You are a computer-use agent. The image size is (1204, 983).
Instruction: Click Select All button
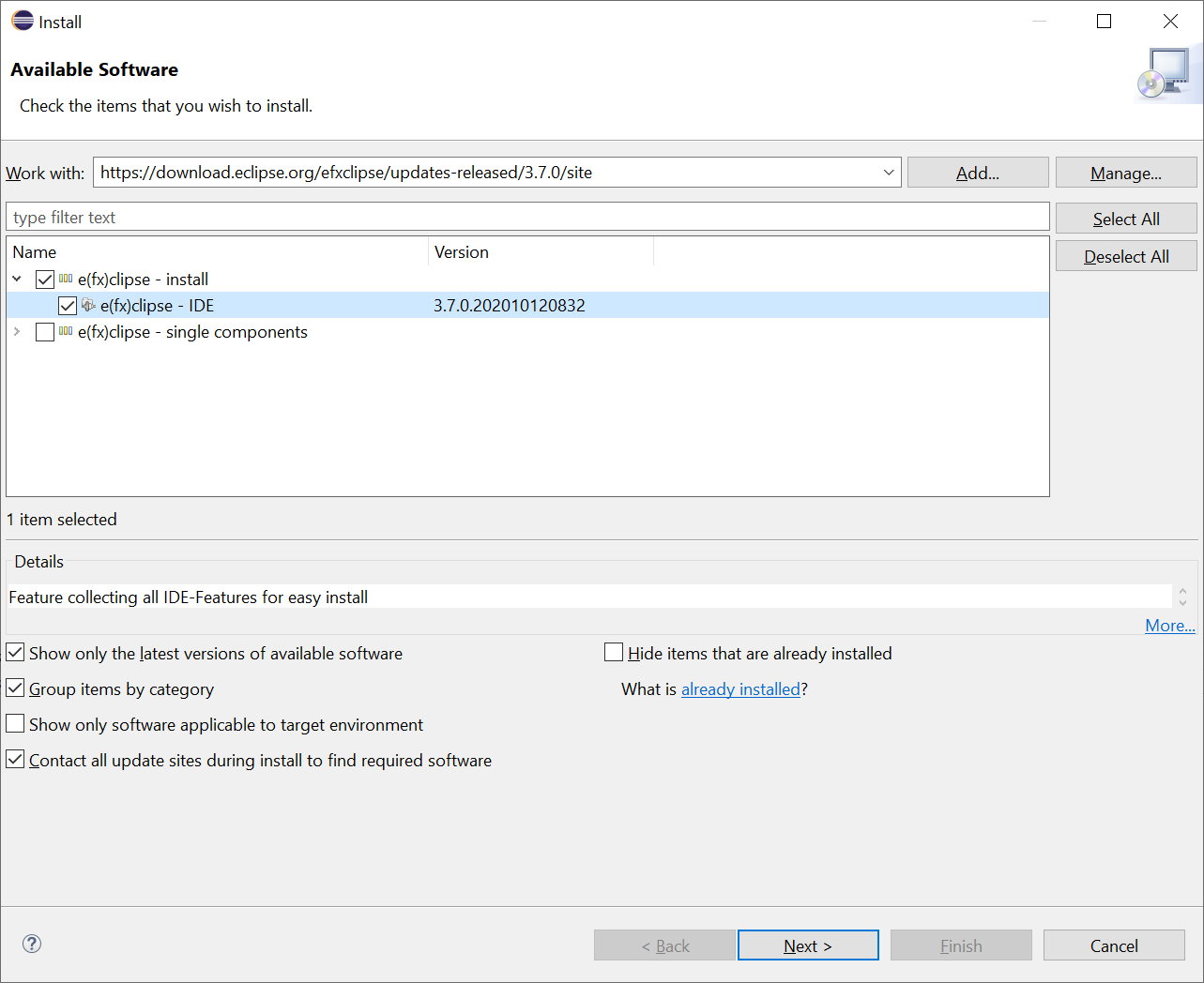[x=1126, y=219]
